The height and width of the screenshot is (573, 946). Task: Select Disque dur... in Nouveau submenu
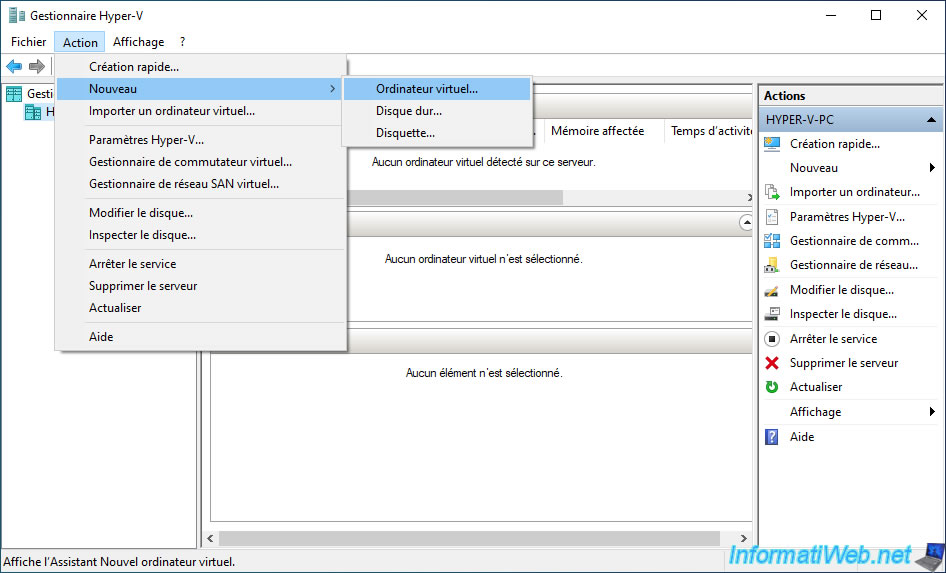point(437,111)
